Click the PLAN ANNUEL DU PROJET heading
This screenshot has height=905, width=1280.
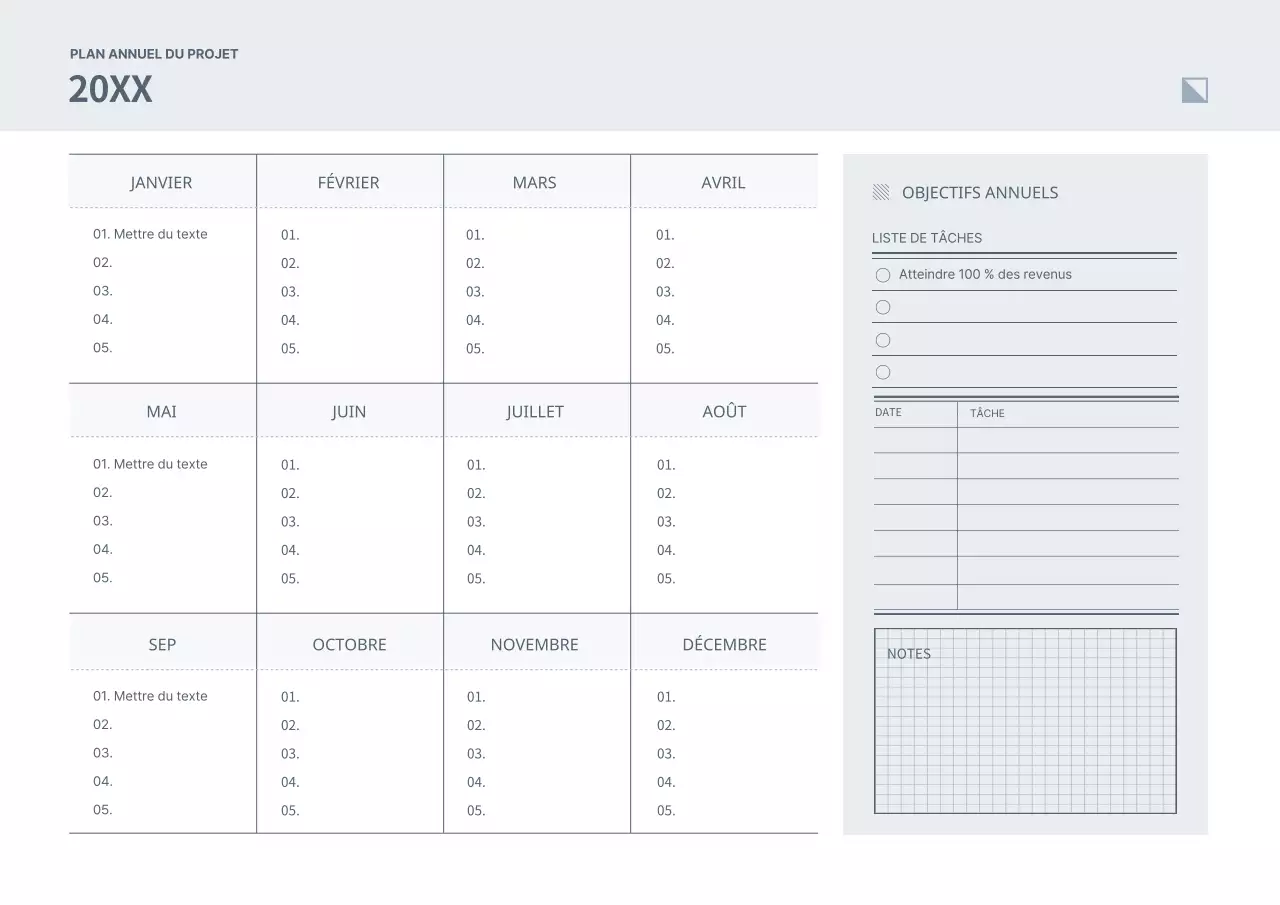pyautogui.click(x=153, y=54)
